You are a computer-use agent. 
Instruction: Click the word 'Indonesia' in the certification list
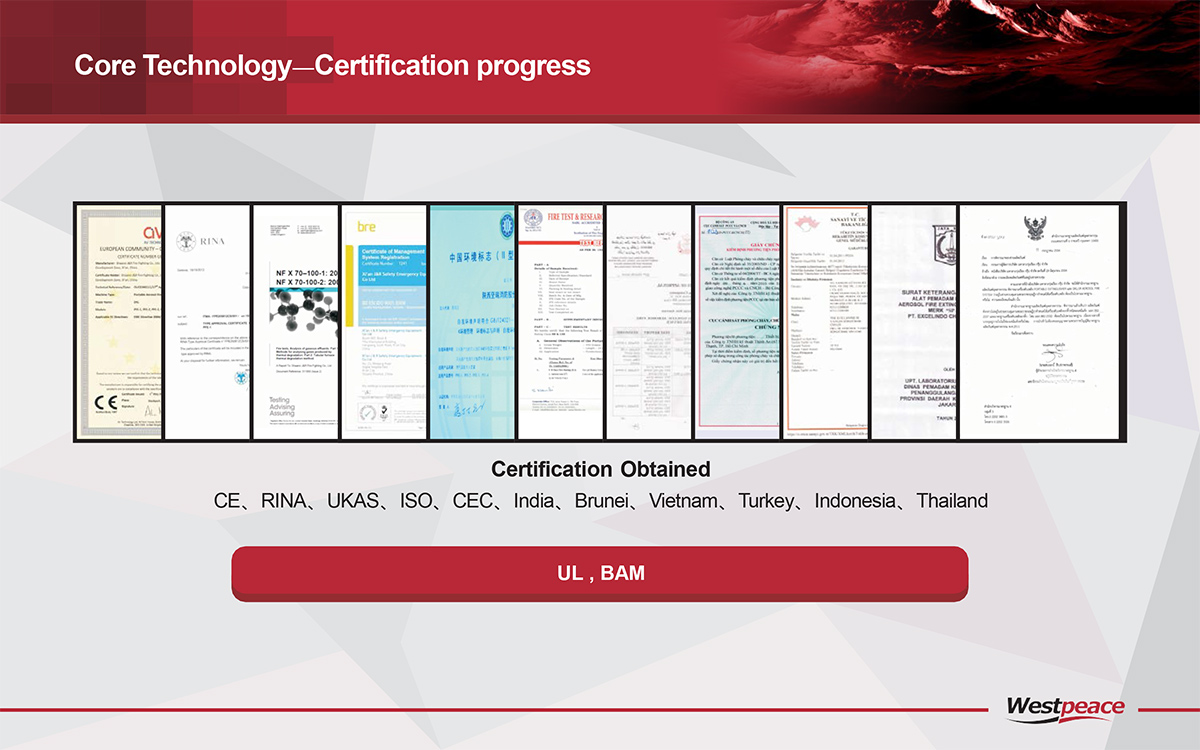point(856,500)
